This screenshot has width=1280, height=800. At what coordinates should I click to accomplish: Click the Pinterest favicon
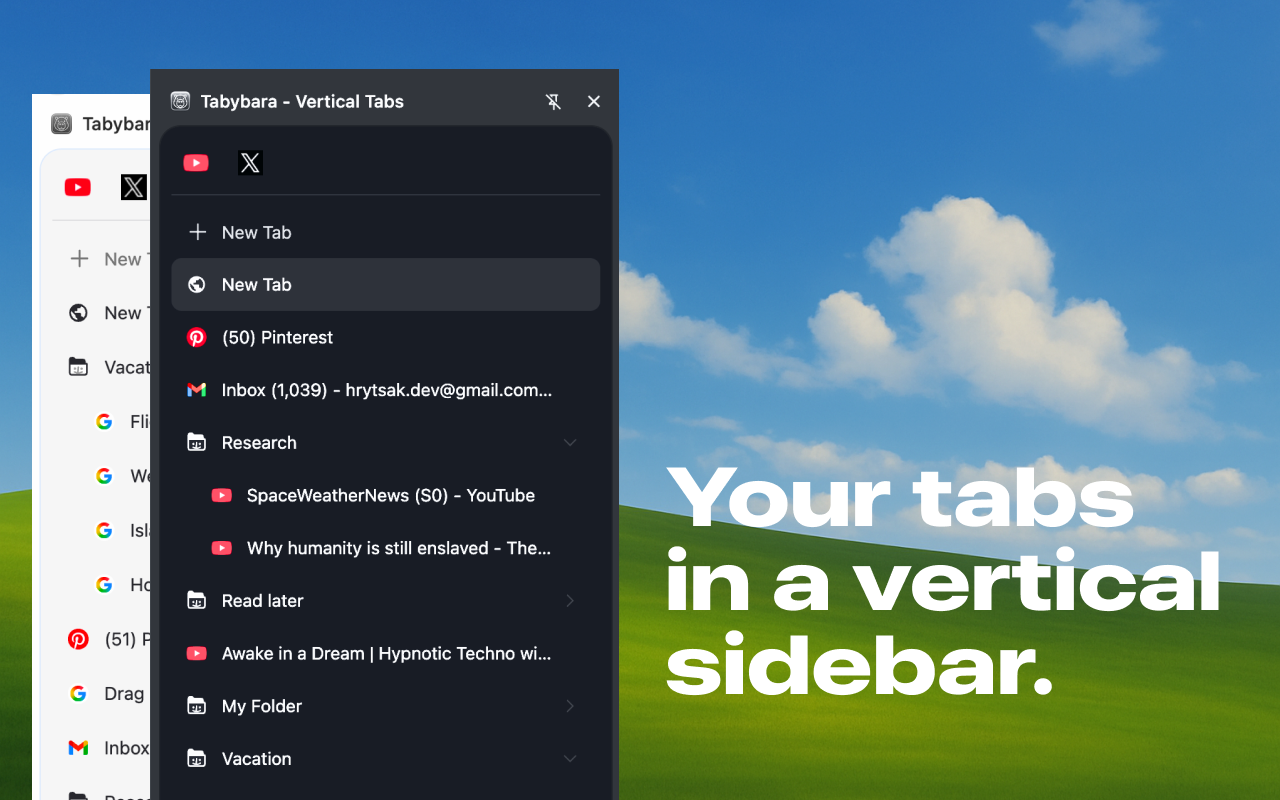point(197,337)
